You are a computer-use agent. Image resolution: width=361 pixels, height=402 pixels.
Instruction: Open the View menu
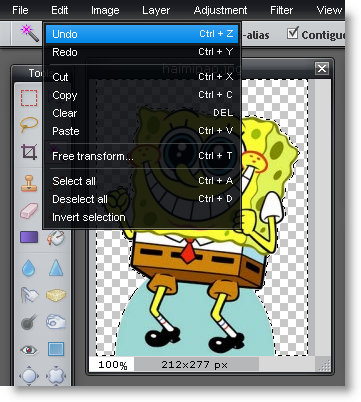point(329,10)
